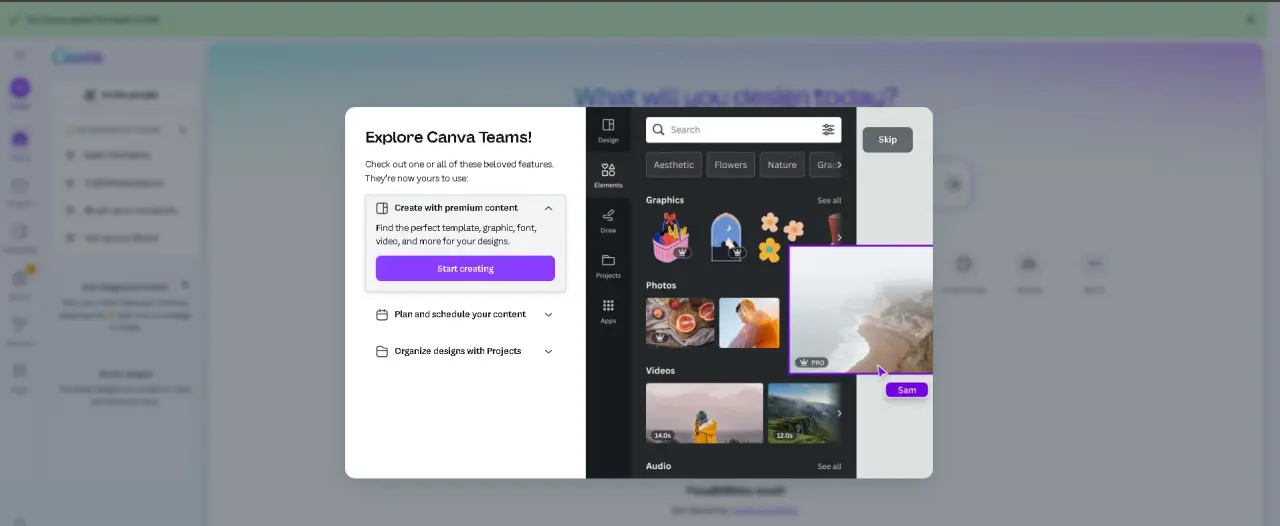Click See all next to Audio
The image size is (1280, 526).
click(x=829, y=466)
